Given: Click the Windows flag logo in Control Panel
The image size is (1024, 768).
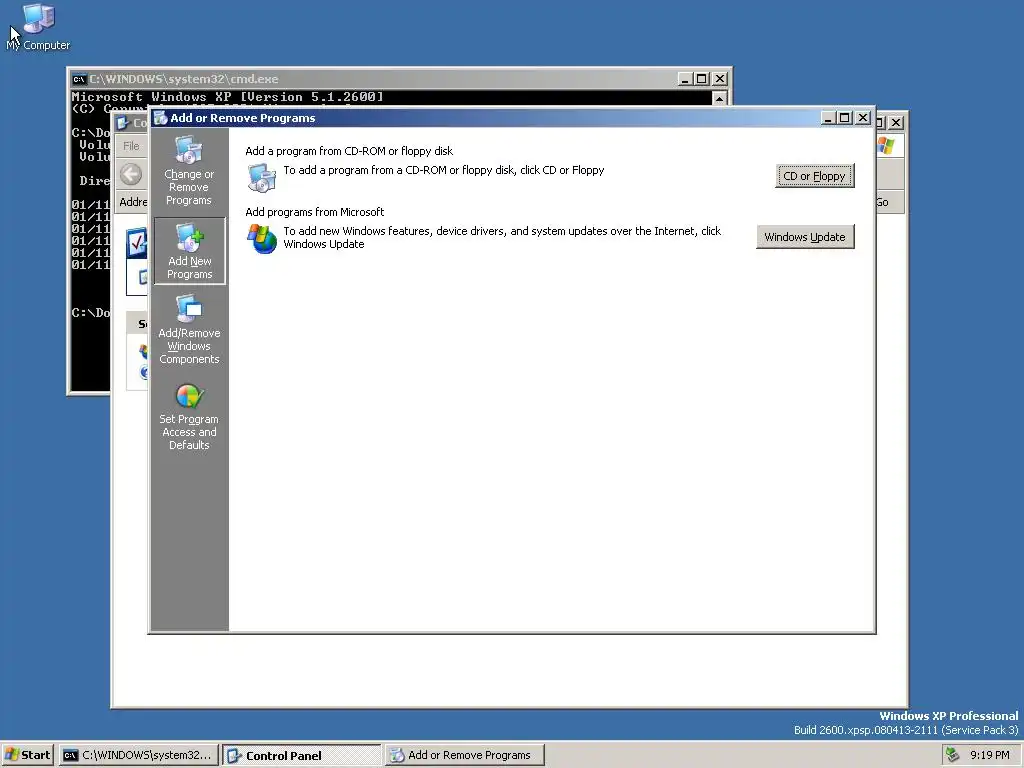Looking at the screenshot, I should [886, 146].
